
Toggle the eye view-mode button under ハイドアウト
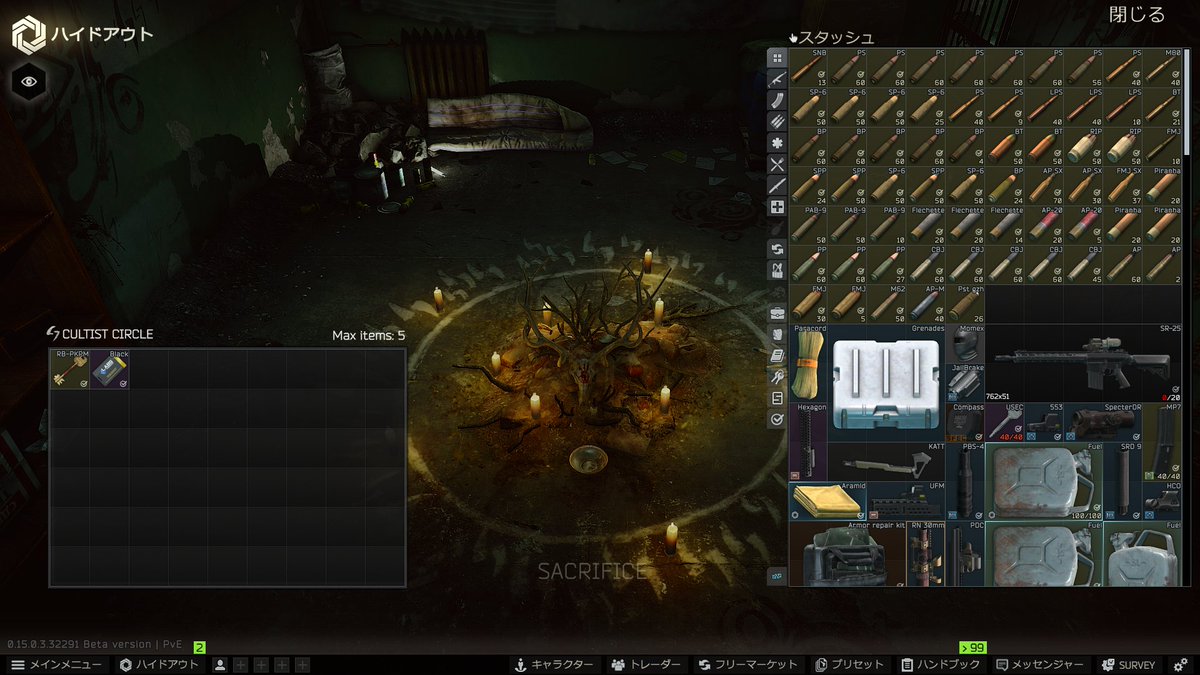29,81
